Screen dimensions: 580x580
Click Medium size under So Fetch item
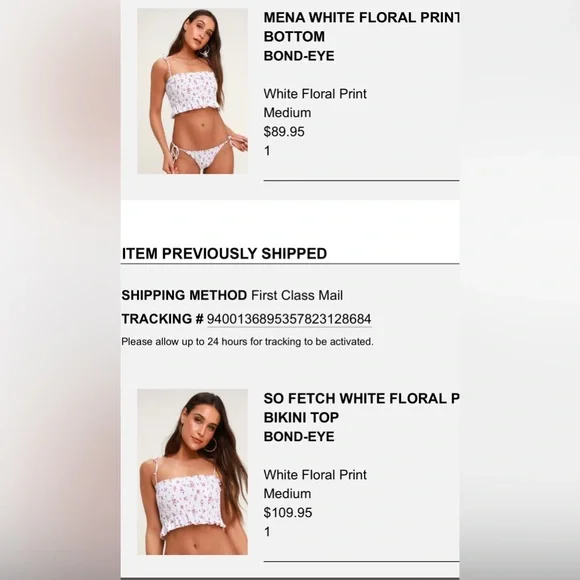(287, 494)
